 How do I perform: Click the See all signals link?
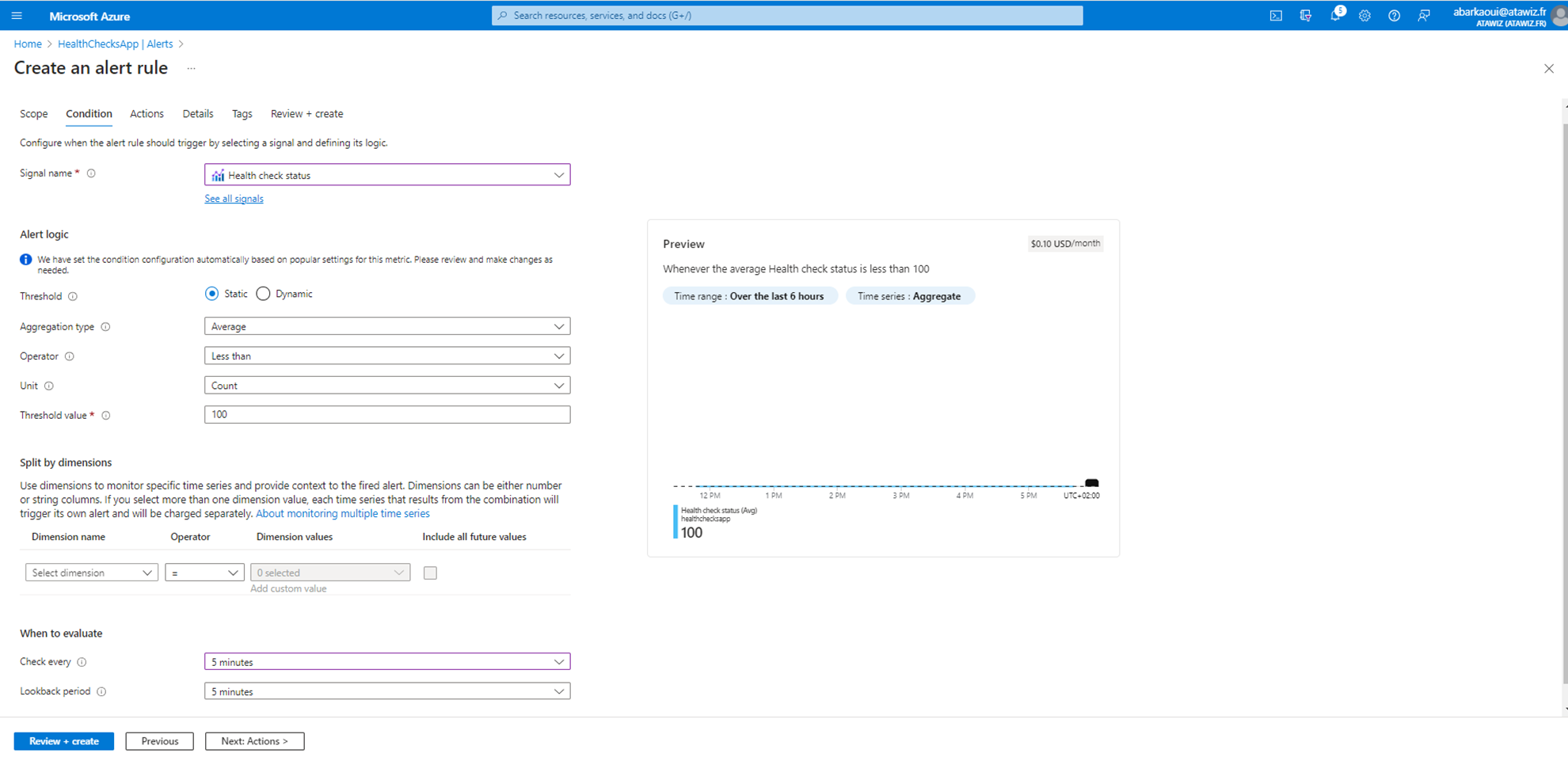pyautogui.click(x=234, y=199)
